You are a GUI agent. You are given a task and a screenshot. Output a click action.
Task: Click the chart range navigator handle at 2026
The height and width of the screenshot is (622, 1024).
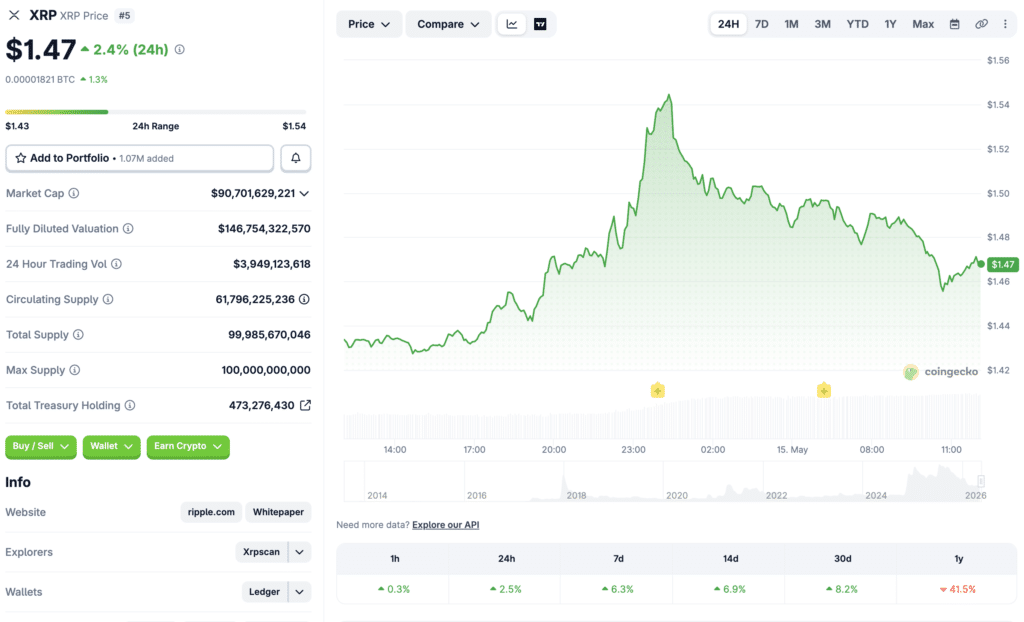(x=981, y=481)
